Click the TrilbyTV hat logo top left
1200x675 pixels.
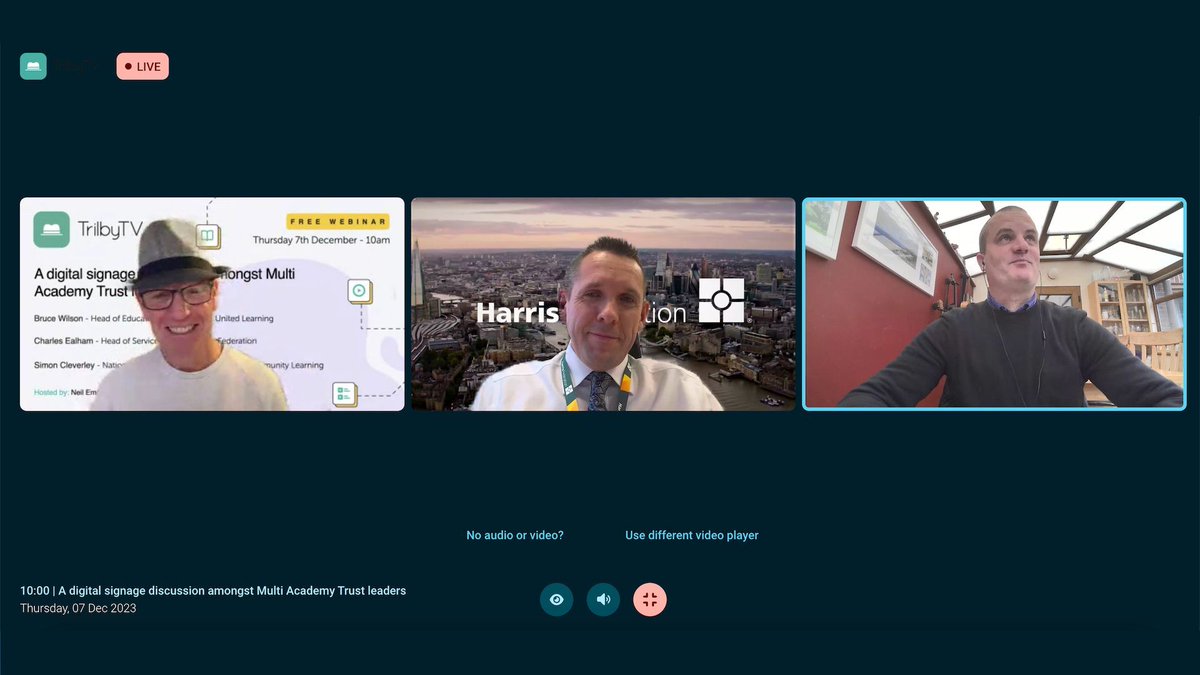pos(33,65)
